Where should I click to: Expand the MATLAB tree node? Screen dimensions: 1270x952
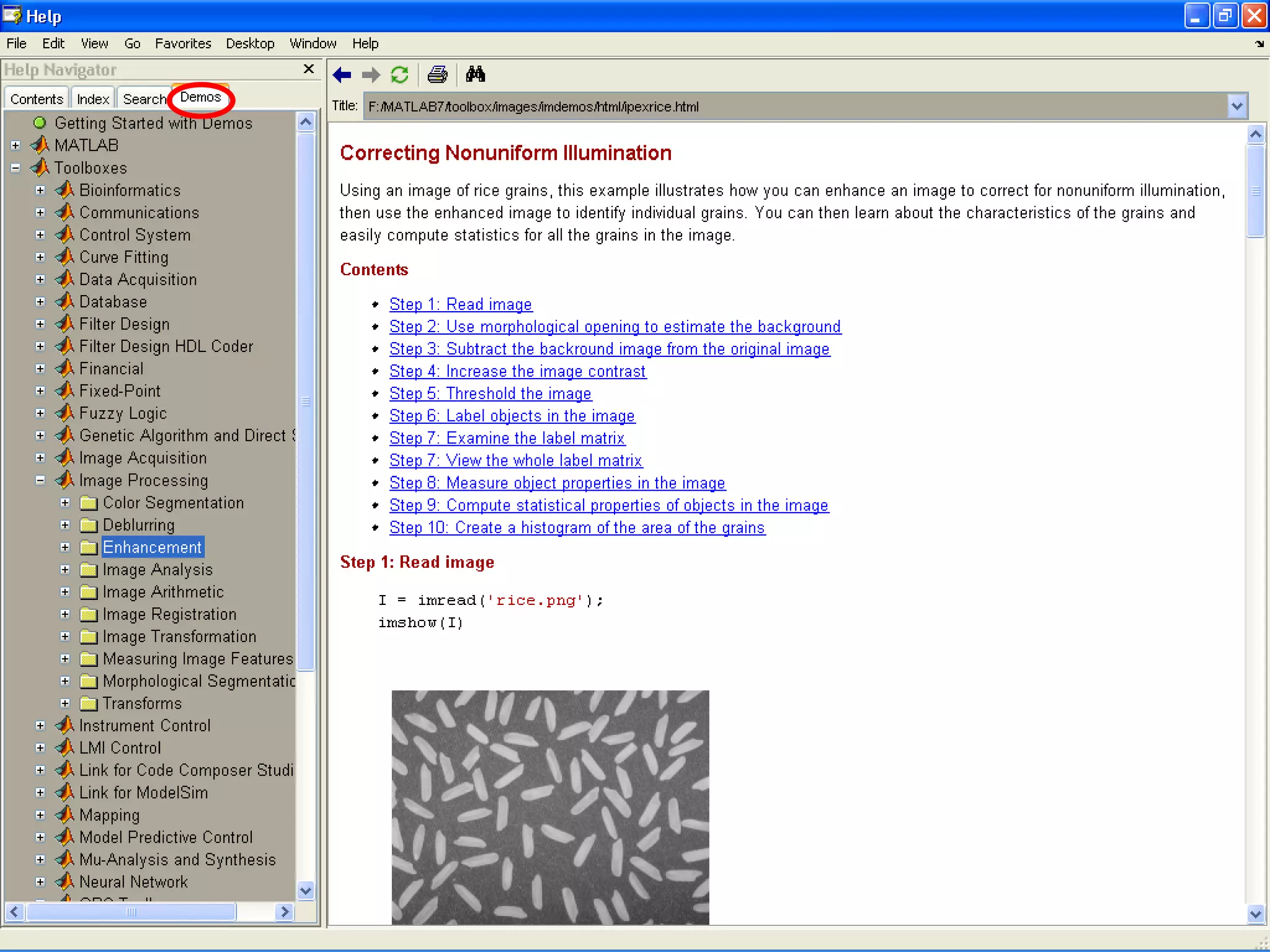click(x=16, y=145)
